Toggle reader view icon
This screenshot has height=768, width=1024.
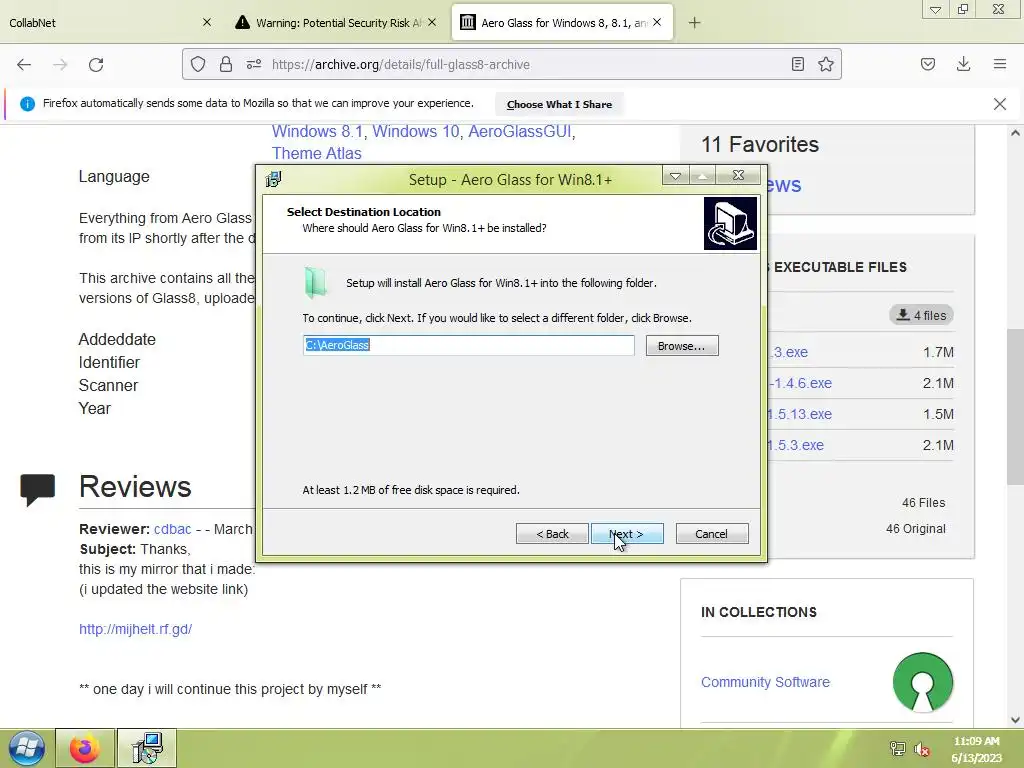(797, 64)
